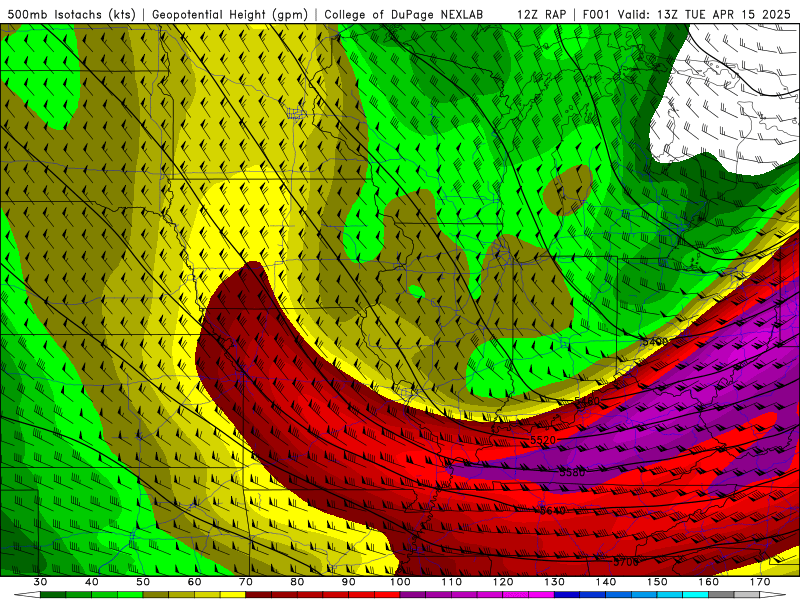
Task: Click the 90 value on the color scale
Action: tap(349, 582)
